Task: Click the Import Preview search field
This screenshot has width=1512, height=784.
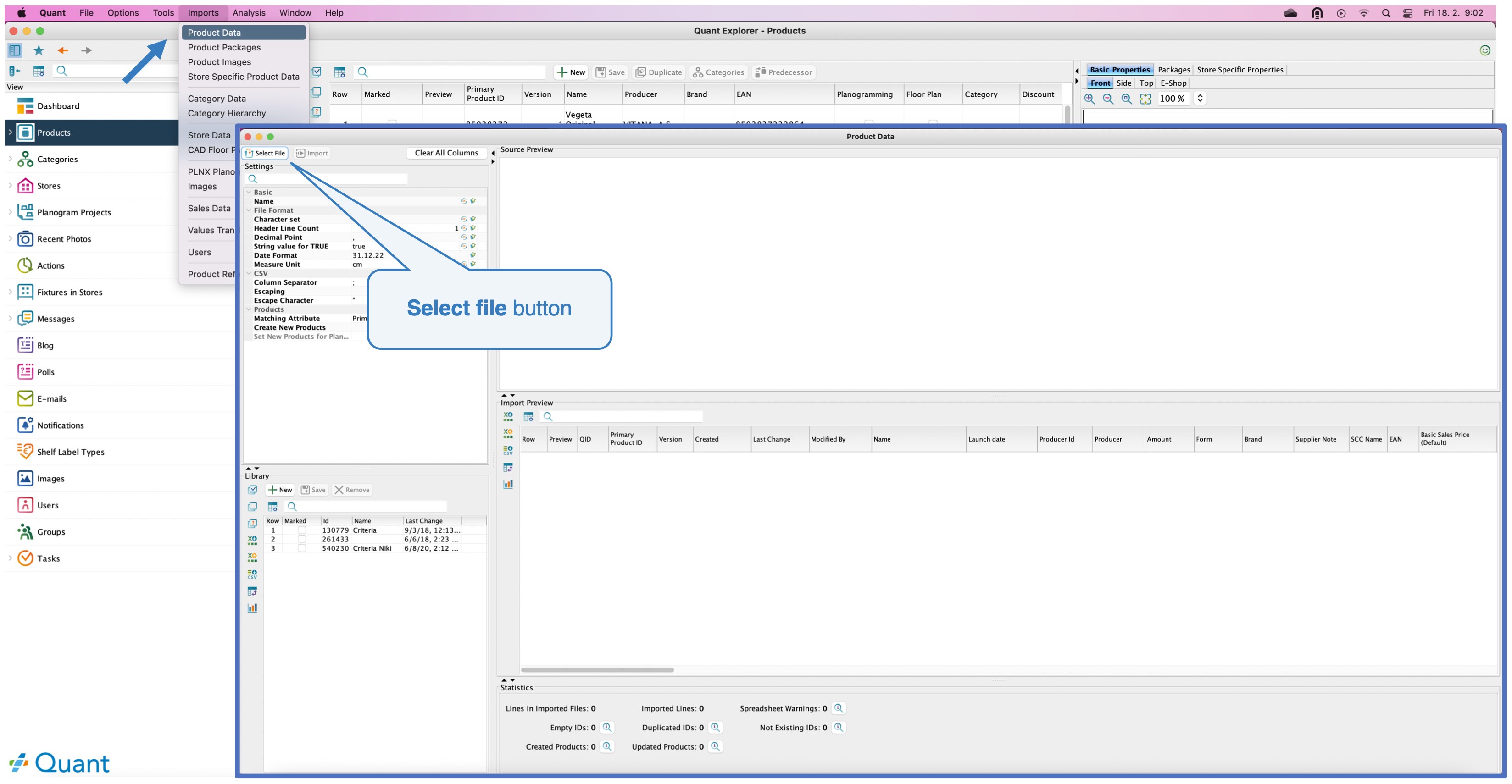Action: point(622,416)
